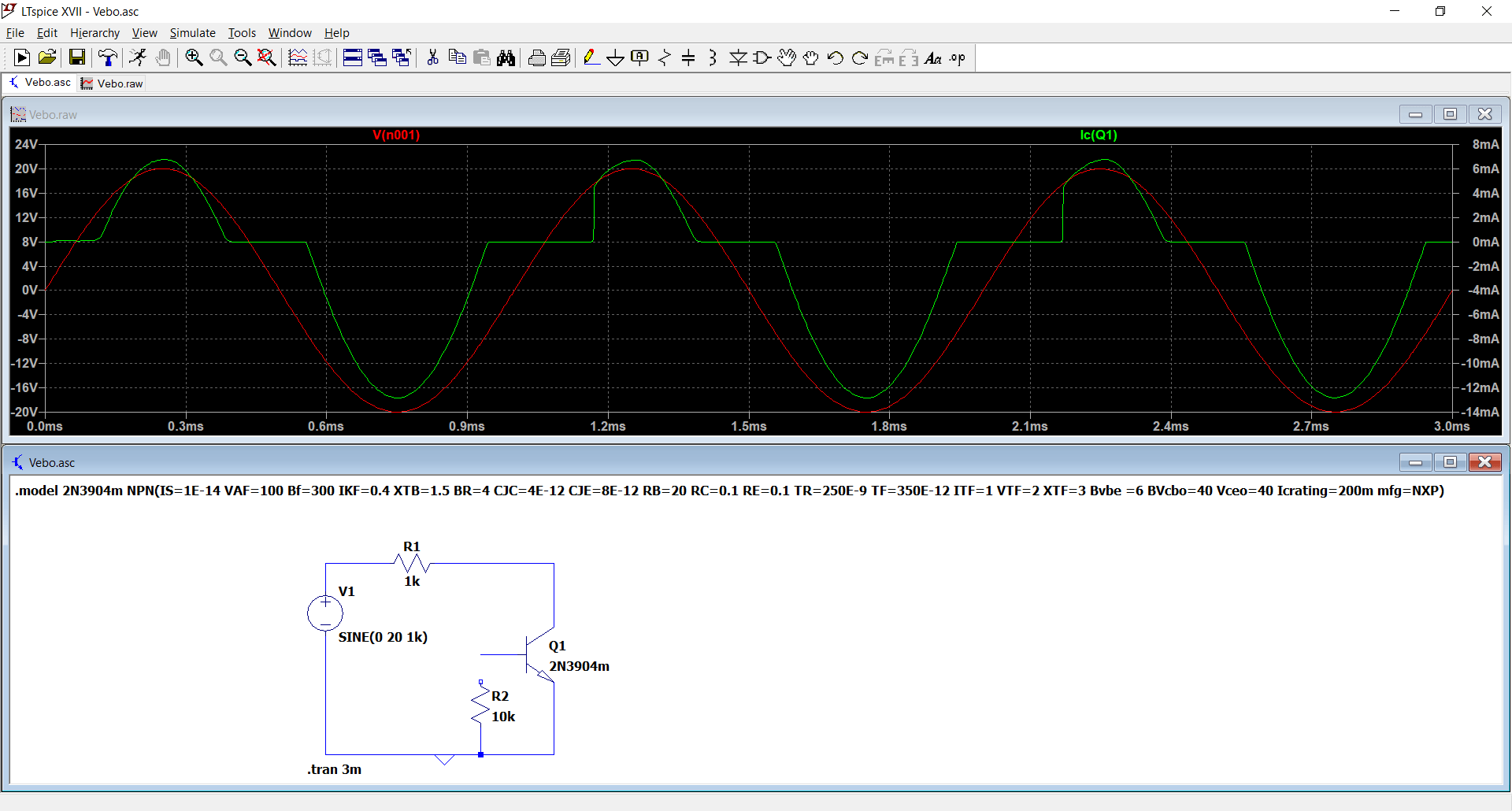Click the .tran 3m directive
1512x811 pixels.
[335, 769]
